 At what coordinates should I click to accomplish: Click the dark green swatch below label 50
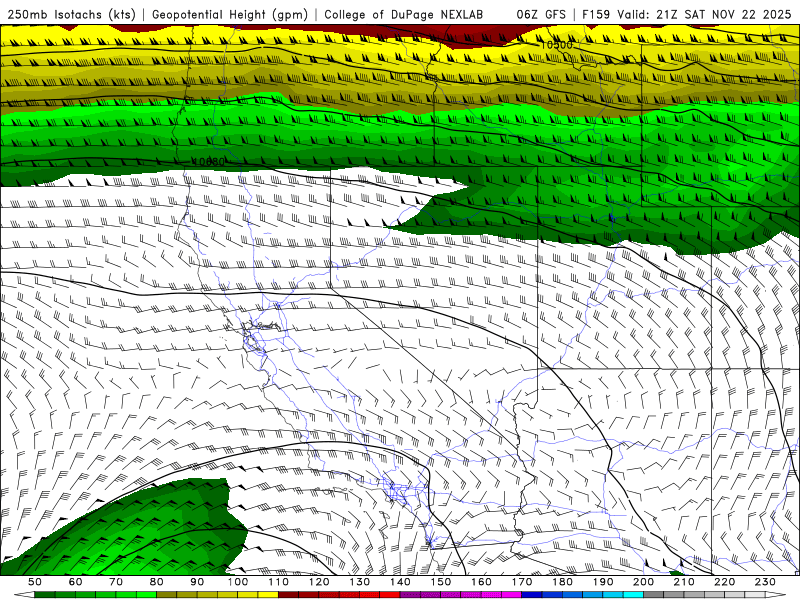[x=45, y=595]
